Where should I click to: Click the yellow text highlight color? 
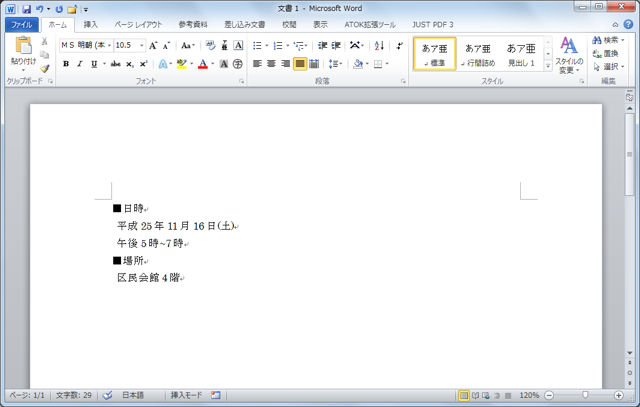tap(182, 64)
